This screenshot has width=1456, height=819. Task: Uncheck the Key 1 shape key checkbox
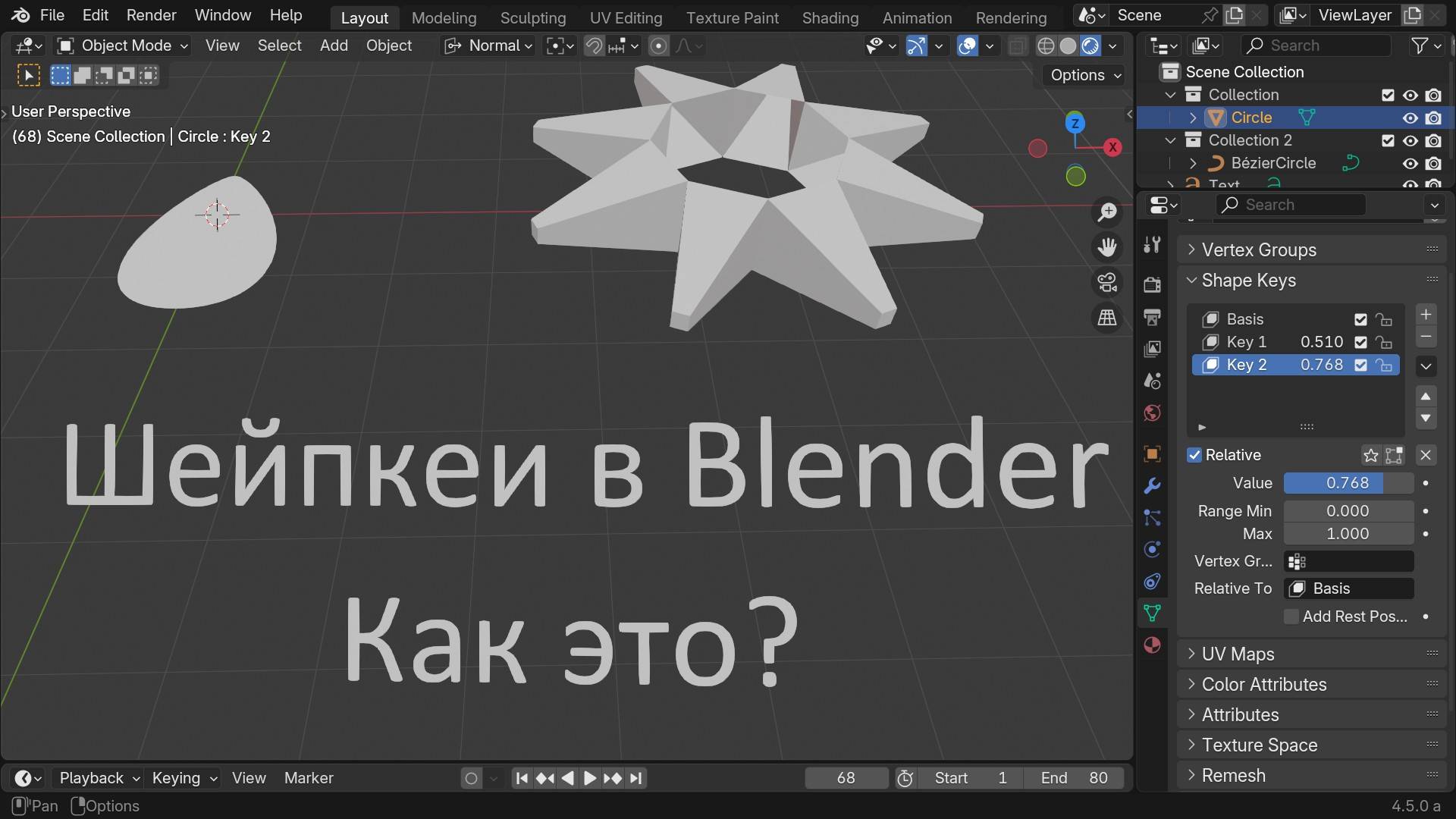tap(1359, 342)
